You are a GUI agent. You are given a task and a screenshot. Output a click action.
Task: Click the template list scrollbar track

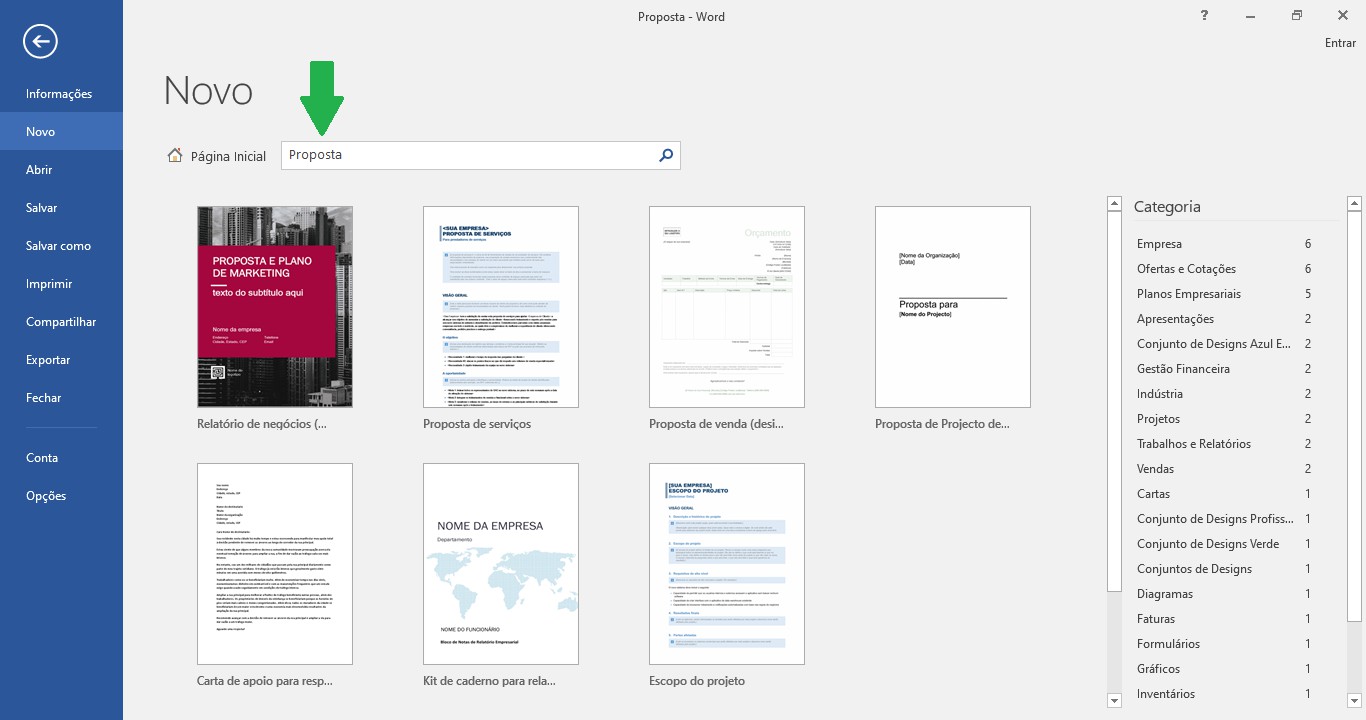pyautogui.click(x=1115, y=642)
